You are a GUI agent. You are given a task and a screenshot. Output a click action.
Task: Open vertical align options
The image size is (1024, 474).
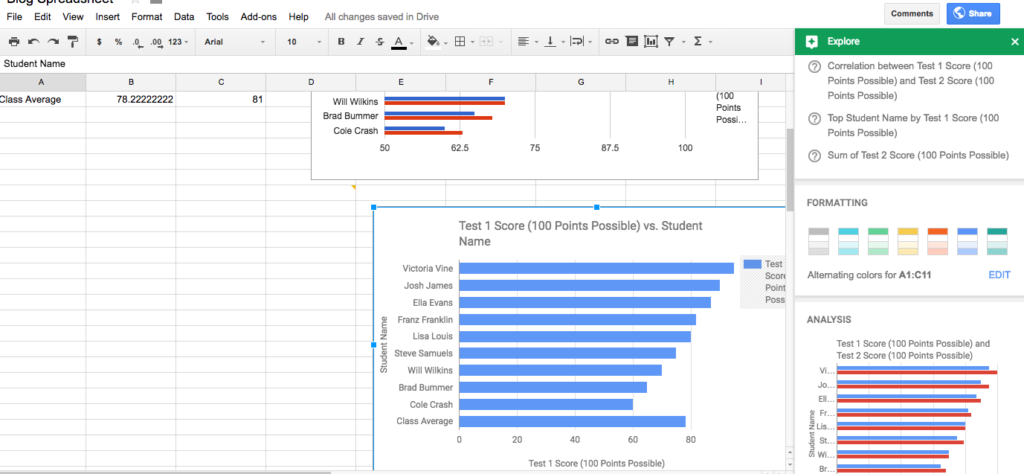551,42
